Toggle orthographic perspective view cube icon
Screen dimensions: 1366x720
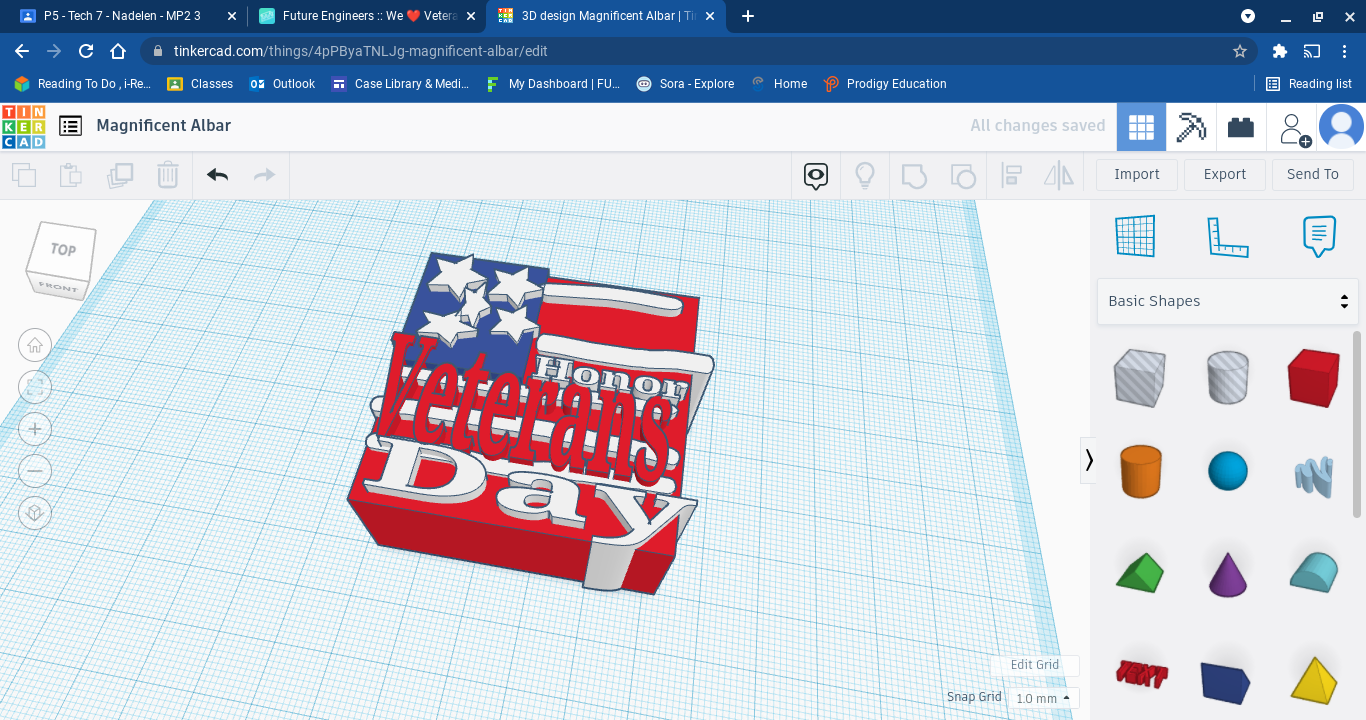coord(35,513)
